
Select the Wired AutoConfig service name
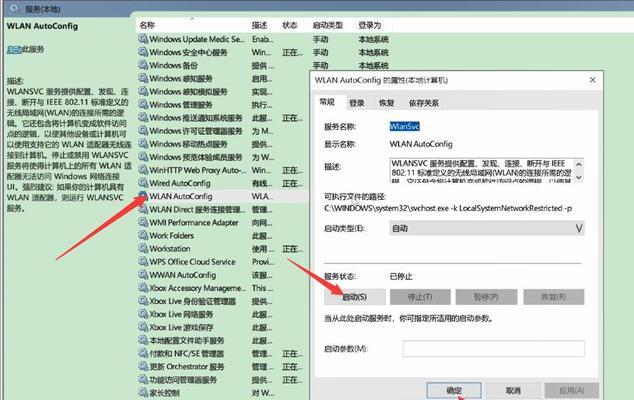pyautogui.click(x=180, y=183)
